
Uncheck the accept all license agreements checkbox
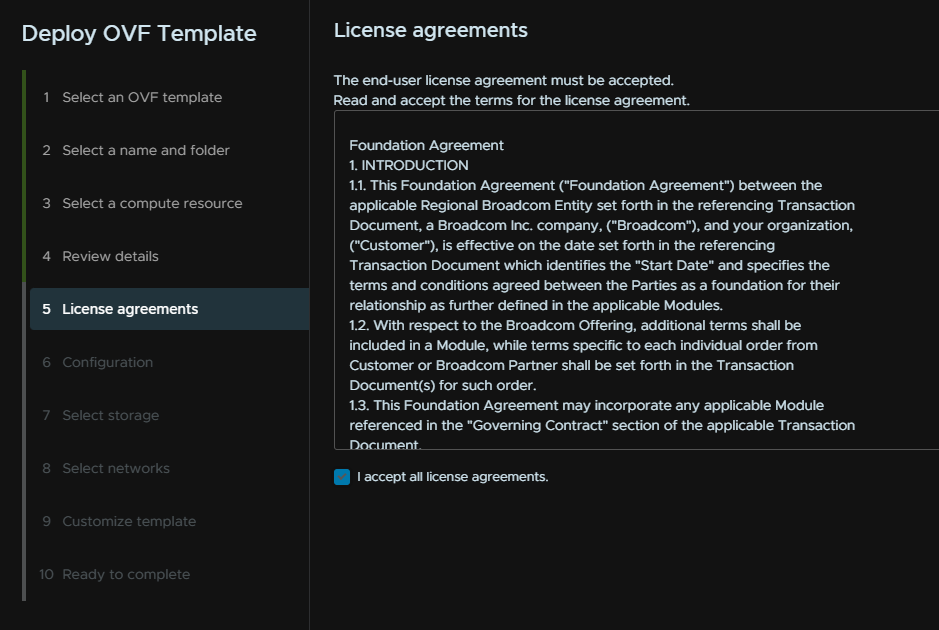(x=342, y=477)
